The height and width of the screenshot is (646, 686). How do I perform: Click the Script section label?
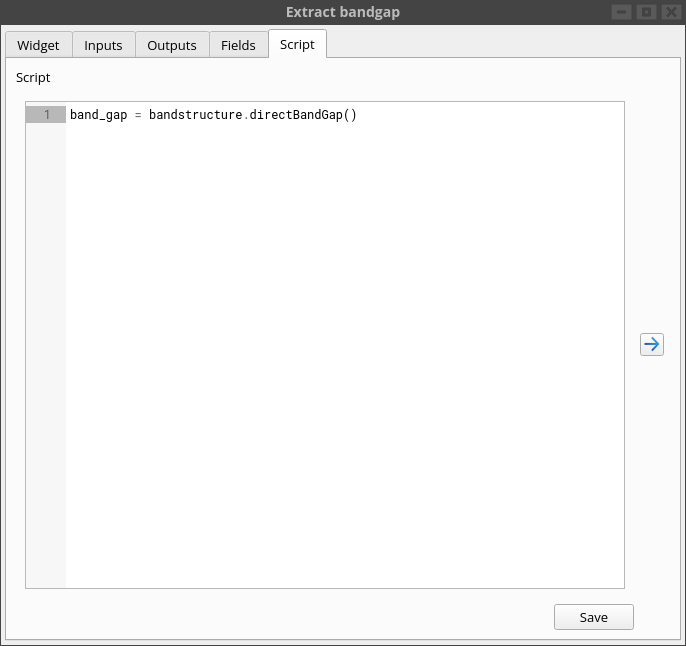[x=33, y=78]
